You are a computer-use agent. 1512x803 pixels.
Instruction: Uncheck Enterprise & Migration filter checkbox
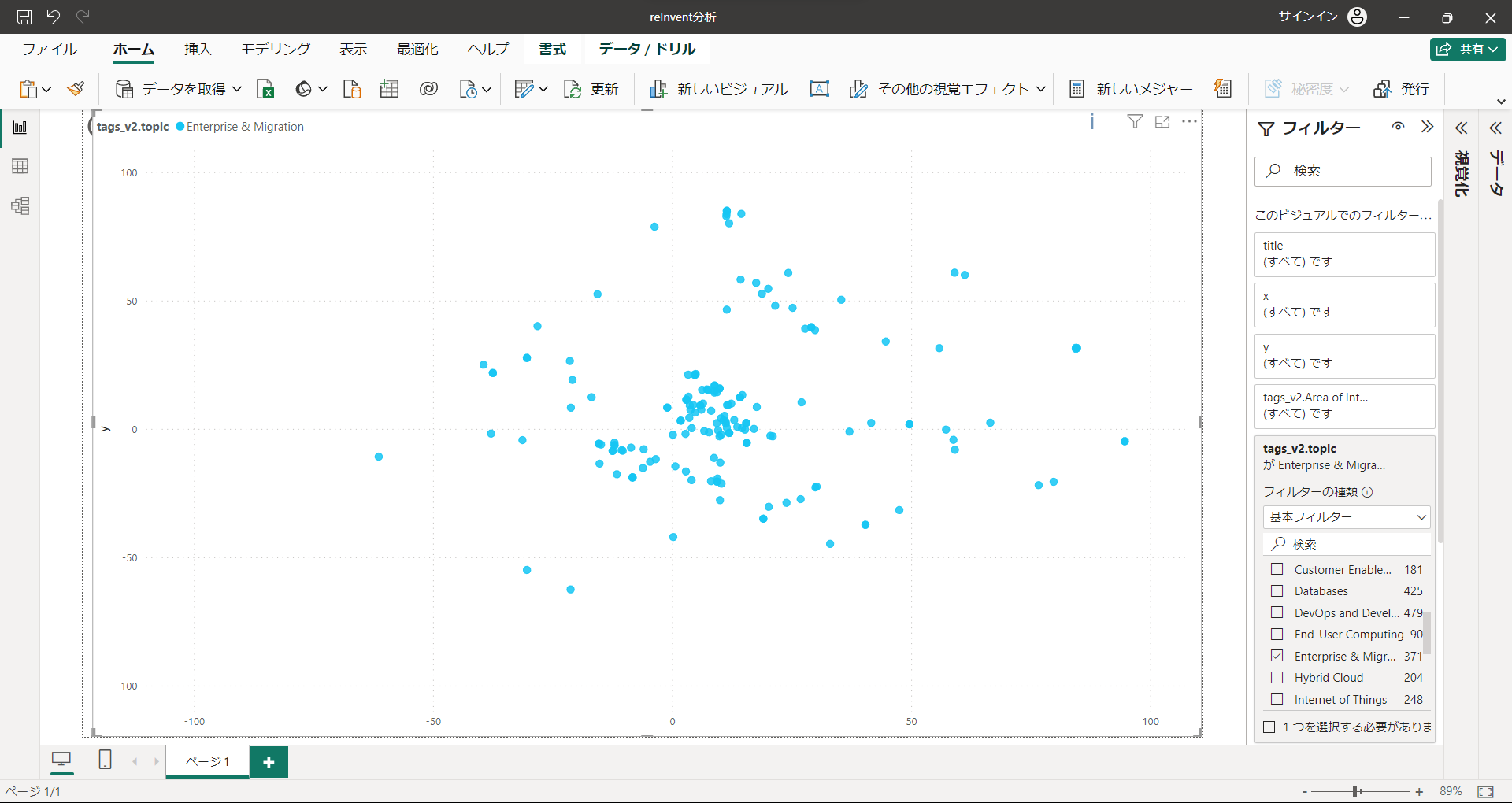[1277, 656]
